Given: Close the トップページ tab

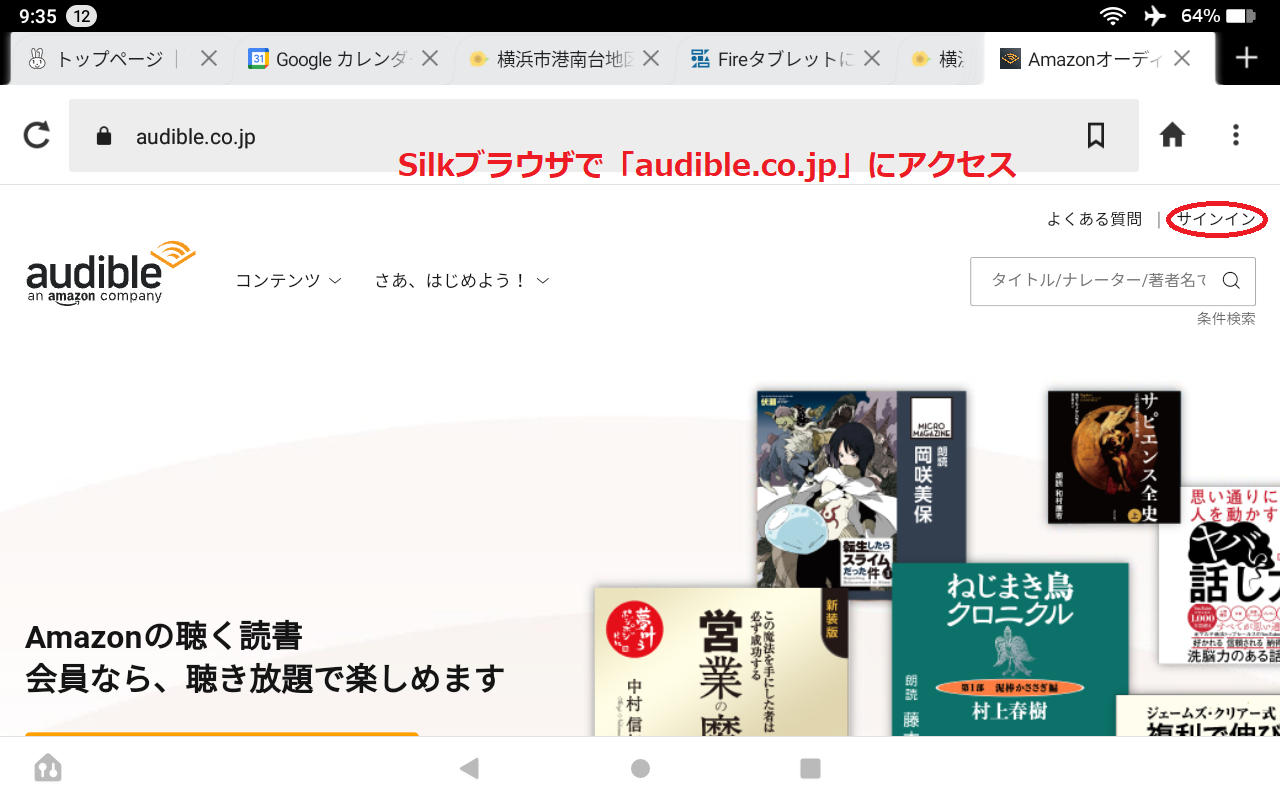Looking at the screenshot, I should point(209,59).
